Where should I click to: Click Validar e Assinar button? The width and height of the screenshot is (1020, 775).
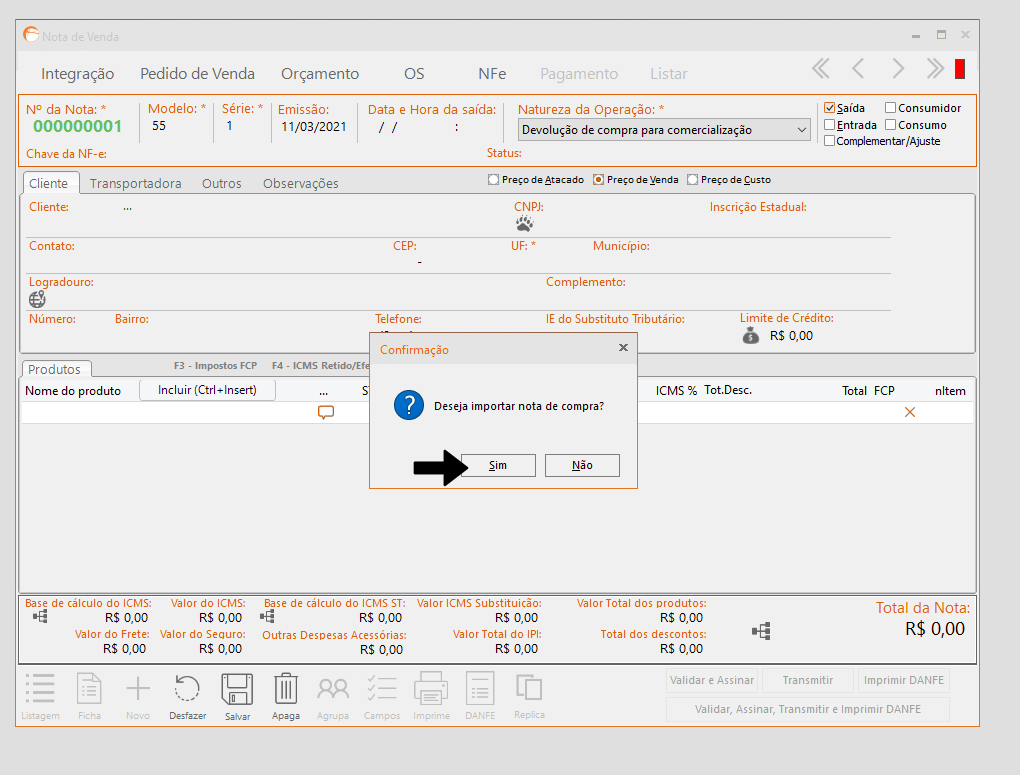point(712,680)
